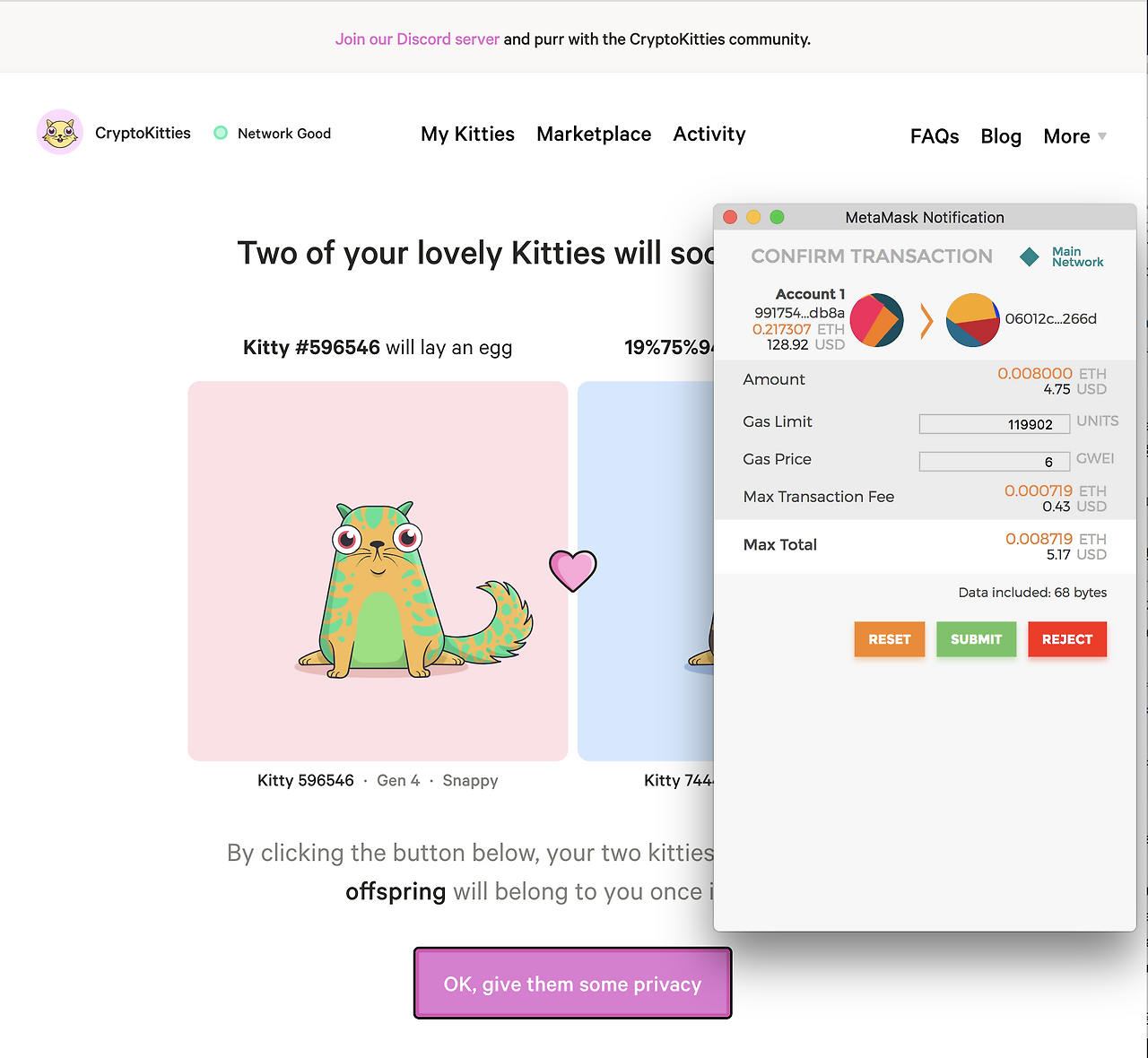Image resolution: width=1148 pixels, height=1058 pixels.
Task: Click the Gas Price input field
Action: (x=995, y=462)
